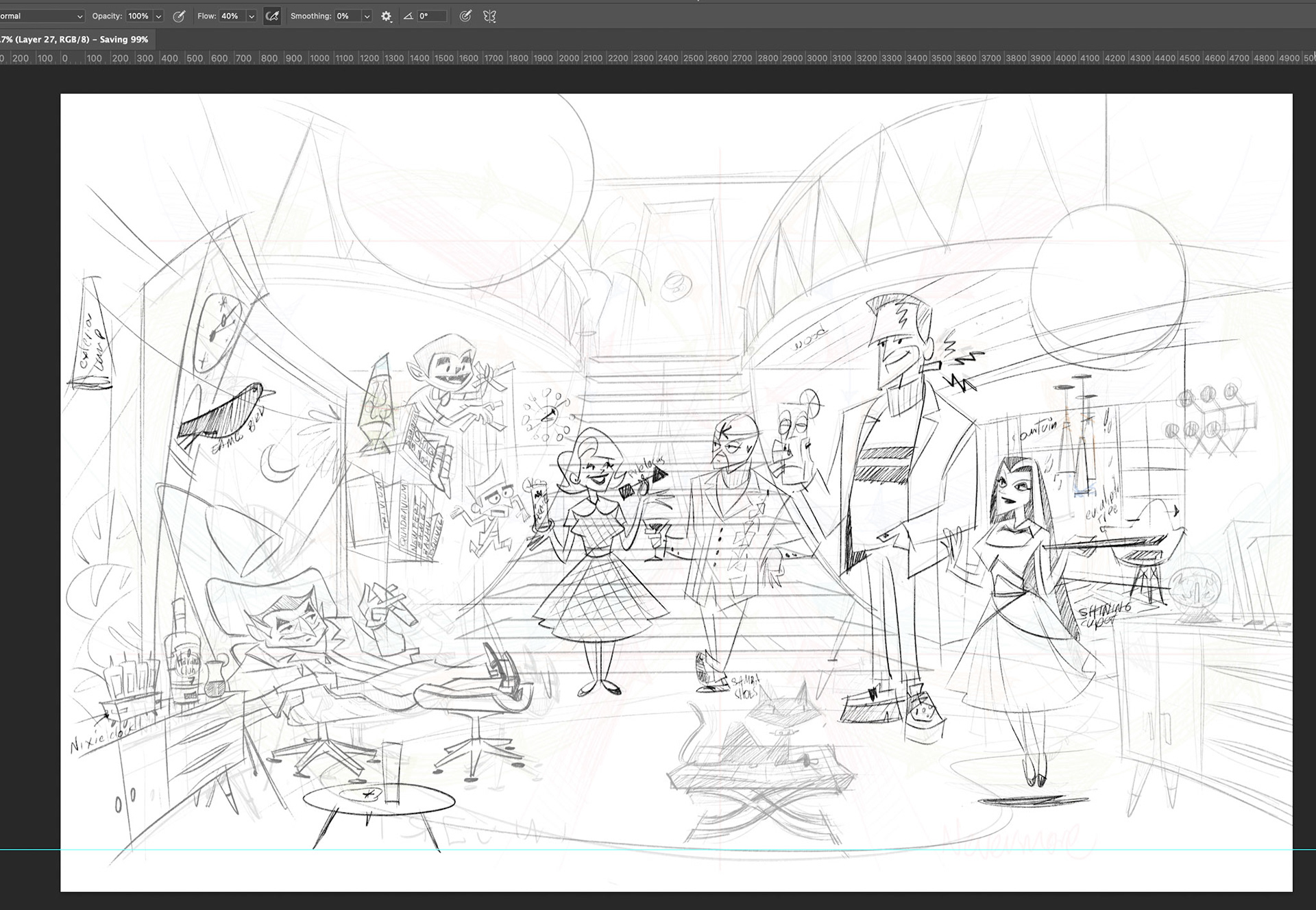Click the brush angle 0° field
Image resolution: width=1316 pixels, height=910 pixels.
[432, 16]
